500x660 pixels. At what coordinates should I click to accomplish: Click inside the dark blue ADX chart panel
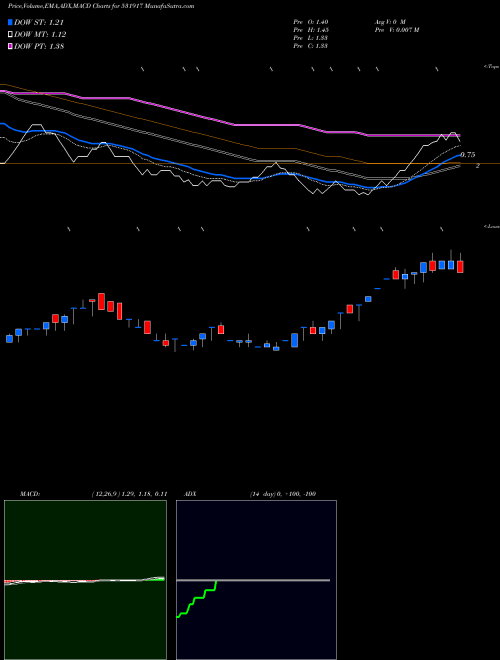click(x=256, y=580)
